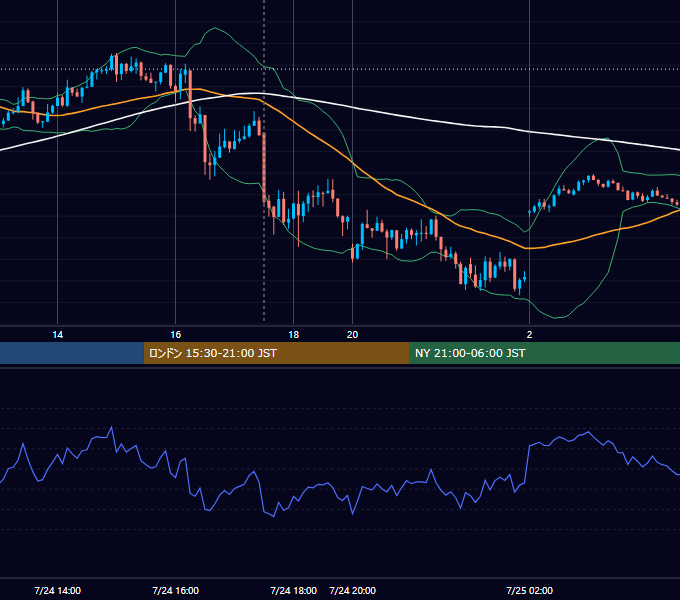This screenshot has height=600, width=680.
Task: Click the blue session bar before London
Action: 72,353
